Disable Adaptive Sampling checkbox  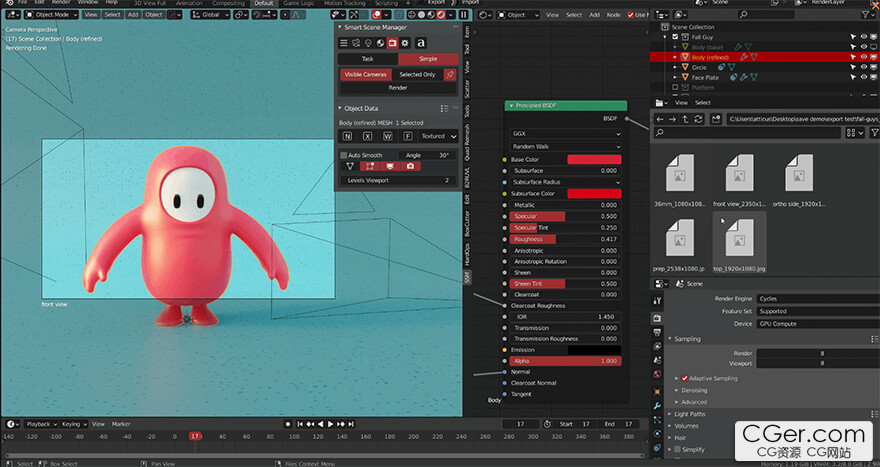click(684, 378)
